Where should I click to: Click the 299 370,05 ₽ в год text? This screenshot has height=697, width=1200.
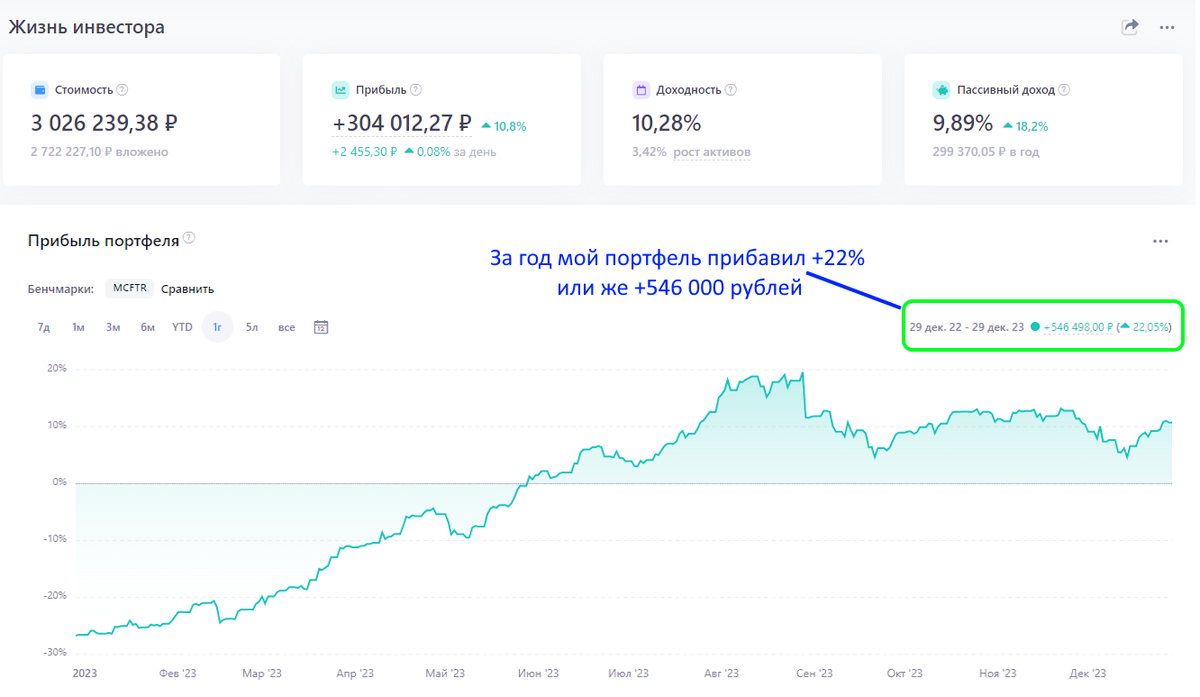(x=985, y=152)
